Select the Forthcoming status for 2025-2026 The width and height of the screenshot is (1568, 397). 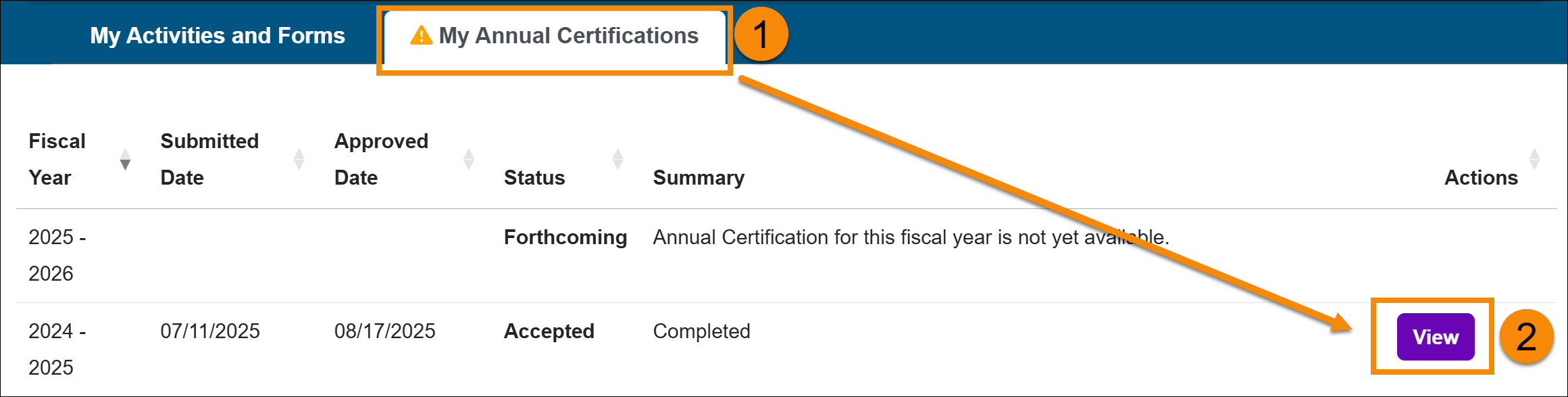click(565, 237)
